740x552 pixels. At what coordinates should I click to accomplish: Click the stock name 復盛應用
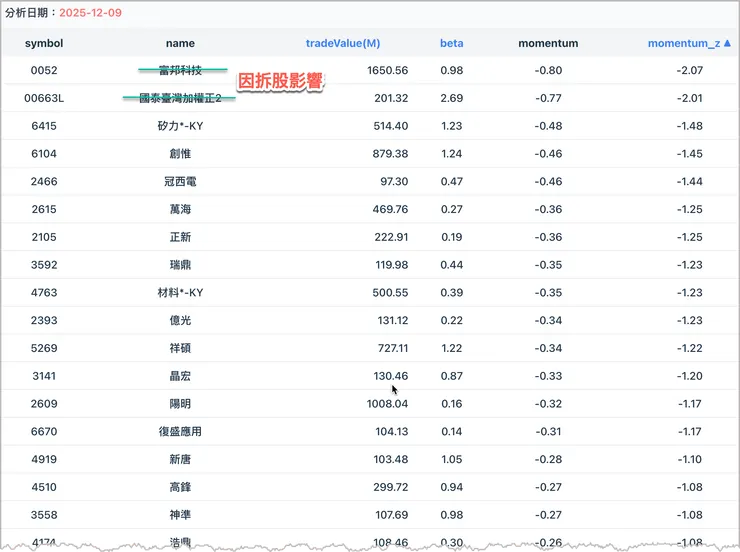[x=180, y=432]
